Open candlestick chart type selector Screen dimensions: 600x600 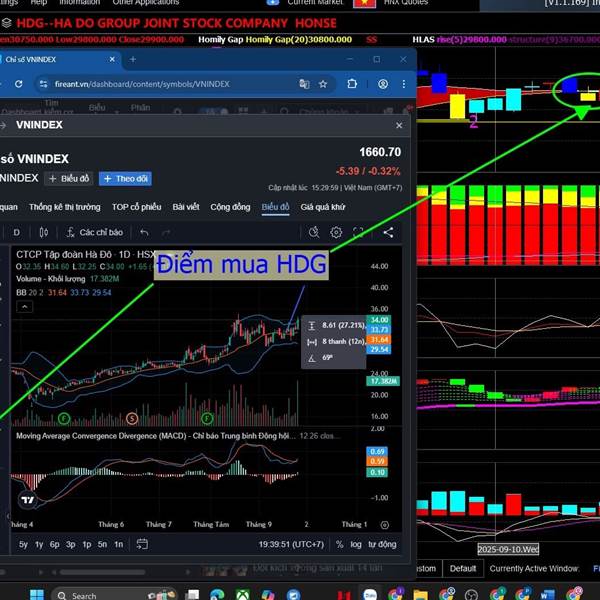point(44,232)
